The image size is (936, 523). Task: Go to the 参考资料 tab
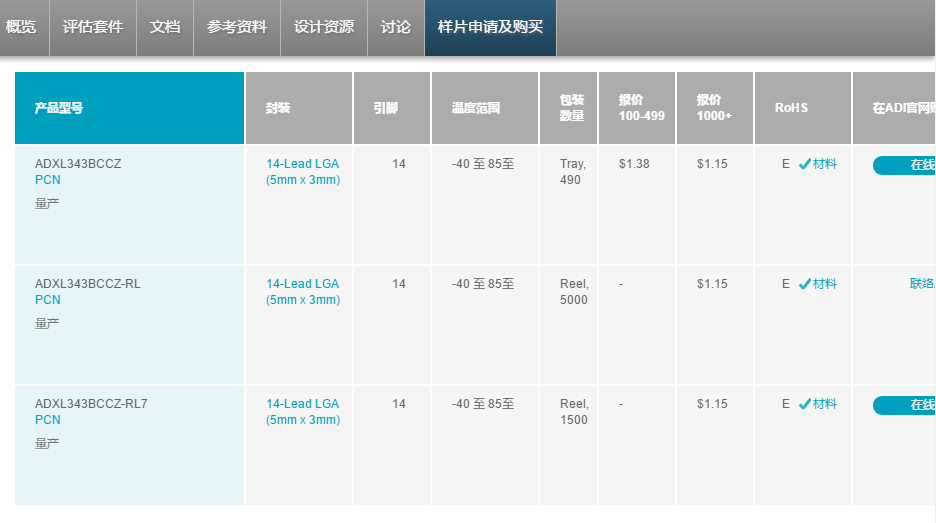[237, 27]
